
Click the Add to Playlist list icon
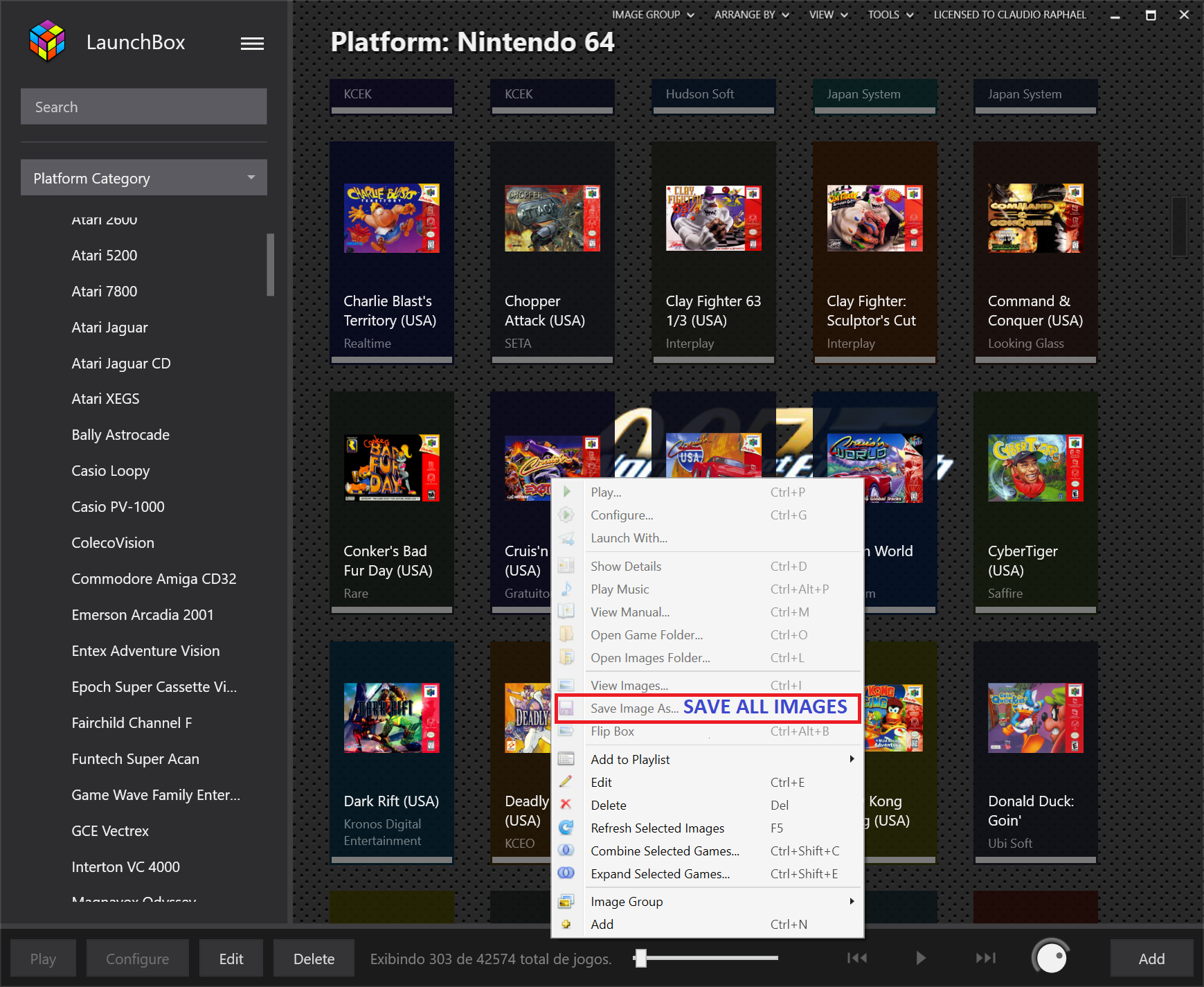pos(566,759)
